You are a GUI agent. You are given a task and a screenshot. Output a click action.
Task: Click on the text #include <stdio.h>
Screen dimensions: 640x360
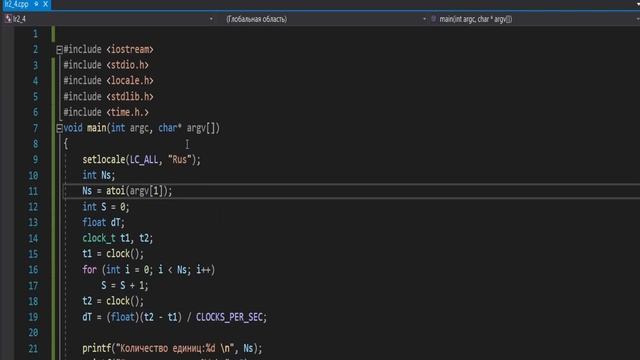(106, 65)
